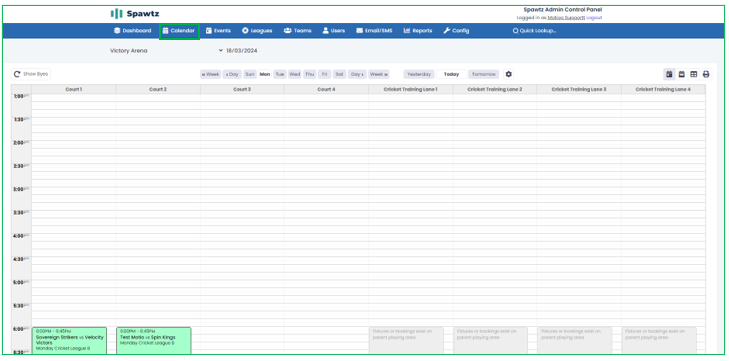Click Spawtz Admin Control Panel title
Image resolution: width=729 pixels, height=361 pixels.
pyautogui.click(x=563, y=9)
